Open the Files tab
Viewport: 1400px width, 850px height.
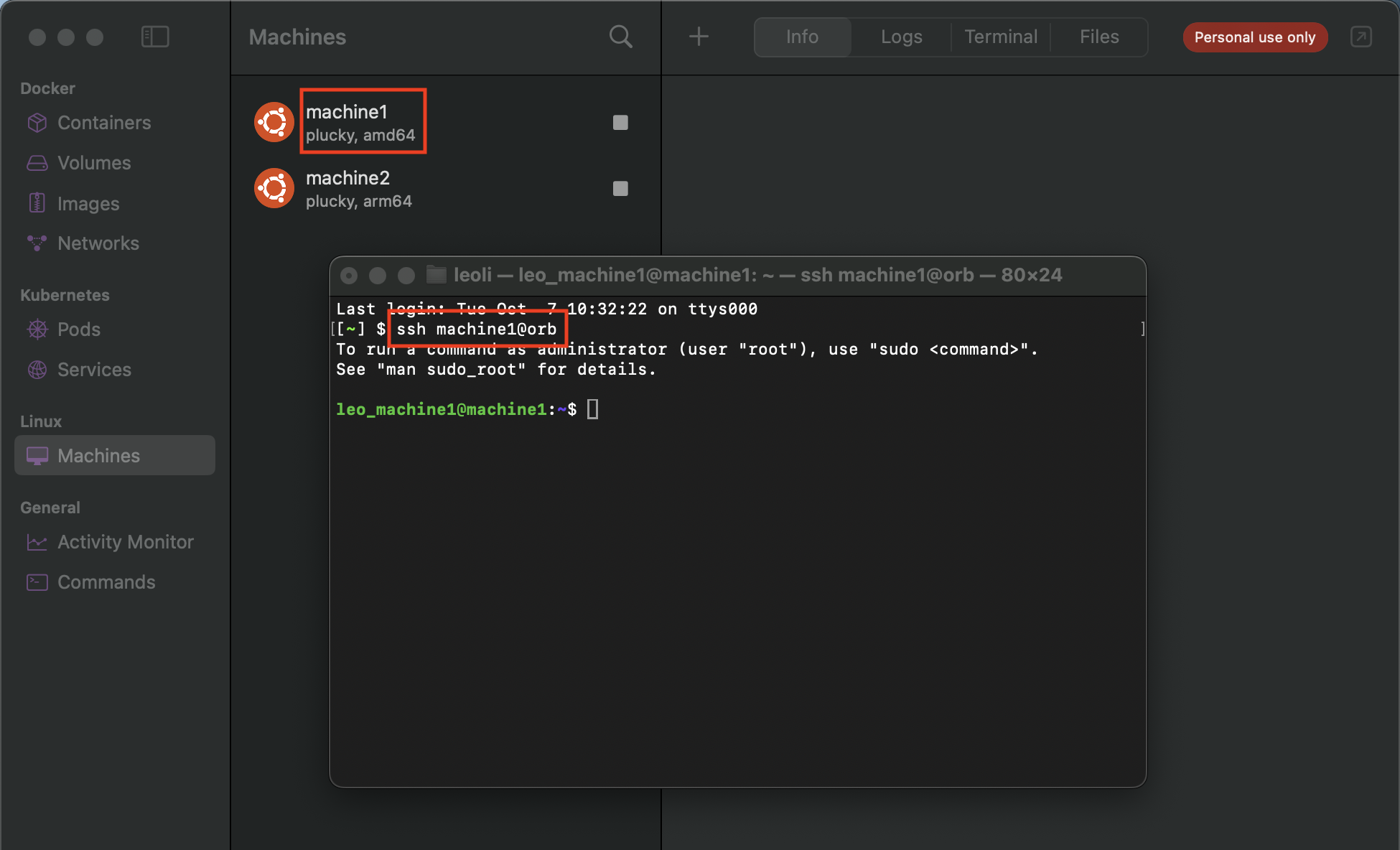click(x=1099, y=37)
